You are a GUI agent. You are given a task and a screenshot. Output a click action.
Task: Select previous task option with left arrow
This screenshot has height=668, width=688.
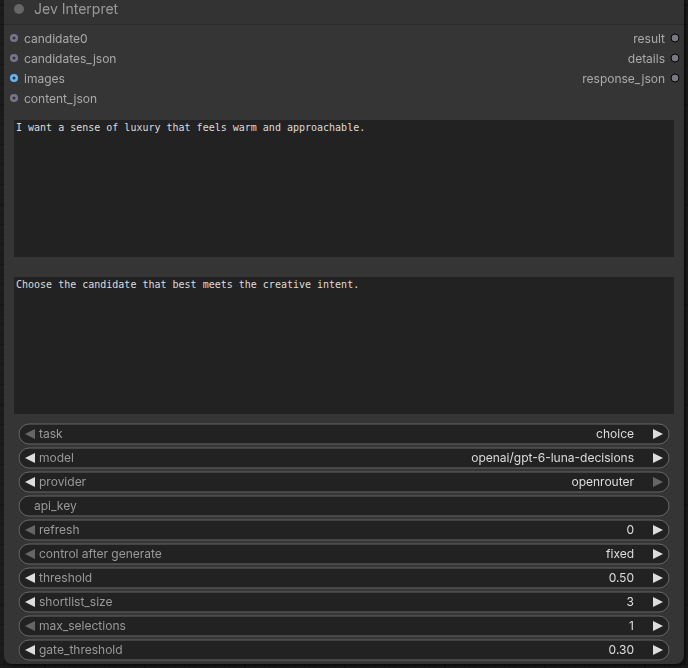coord(30,434)
